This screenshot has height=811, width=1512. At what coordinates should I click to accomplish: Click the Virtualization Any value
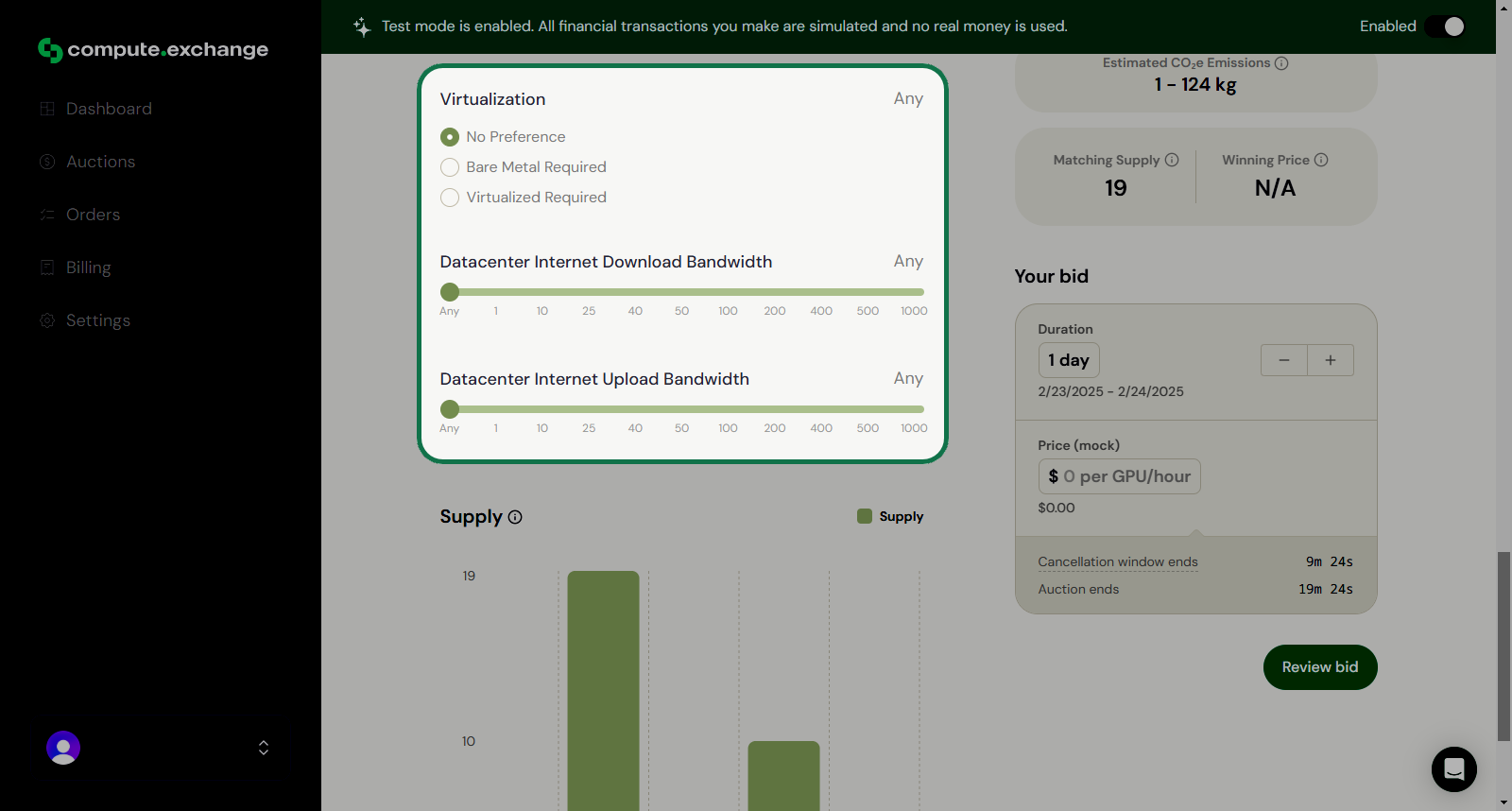coord(908,98)
